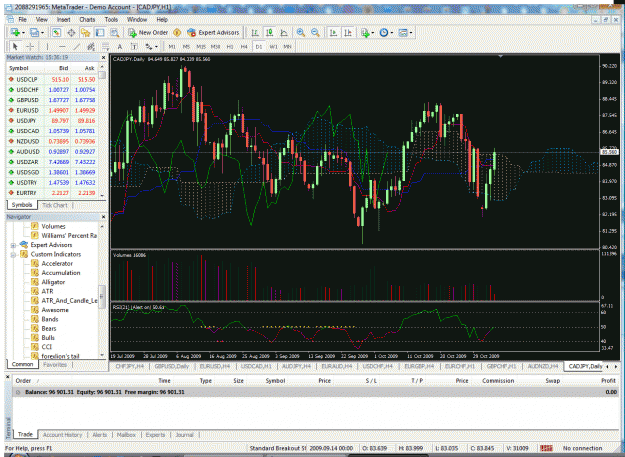Select the Text Label tool
Viewport: 625px width, 457px height.
[x=134, y=47]
